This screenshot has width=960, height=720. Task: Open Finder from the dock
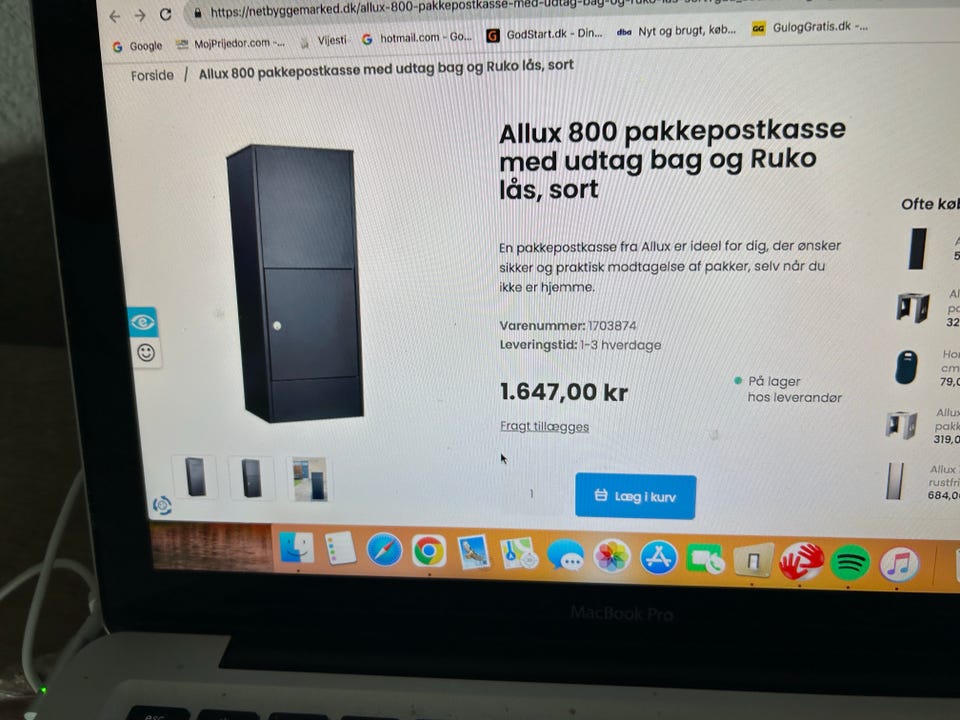click(x=296, y=547)
